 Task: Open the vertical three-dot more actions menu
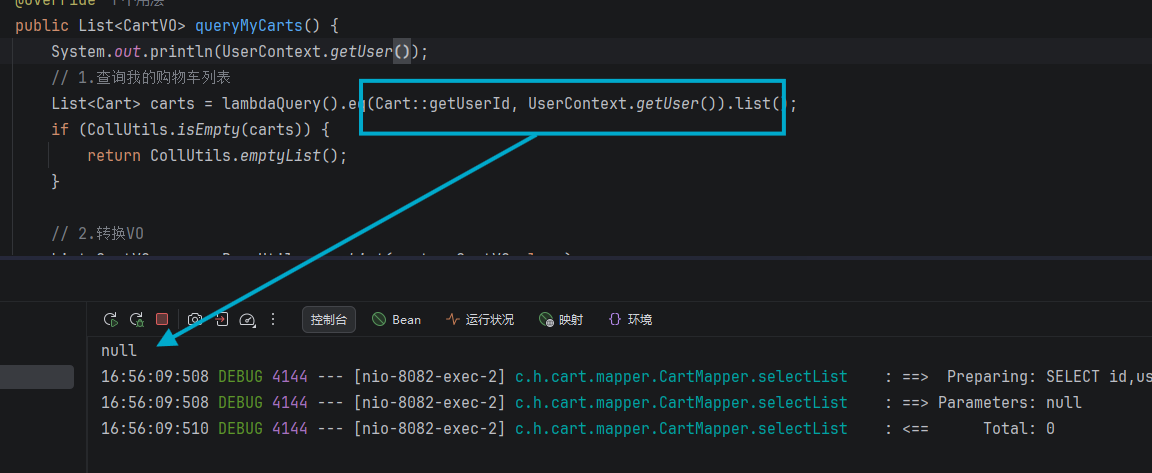[273, 319]
